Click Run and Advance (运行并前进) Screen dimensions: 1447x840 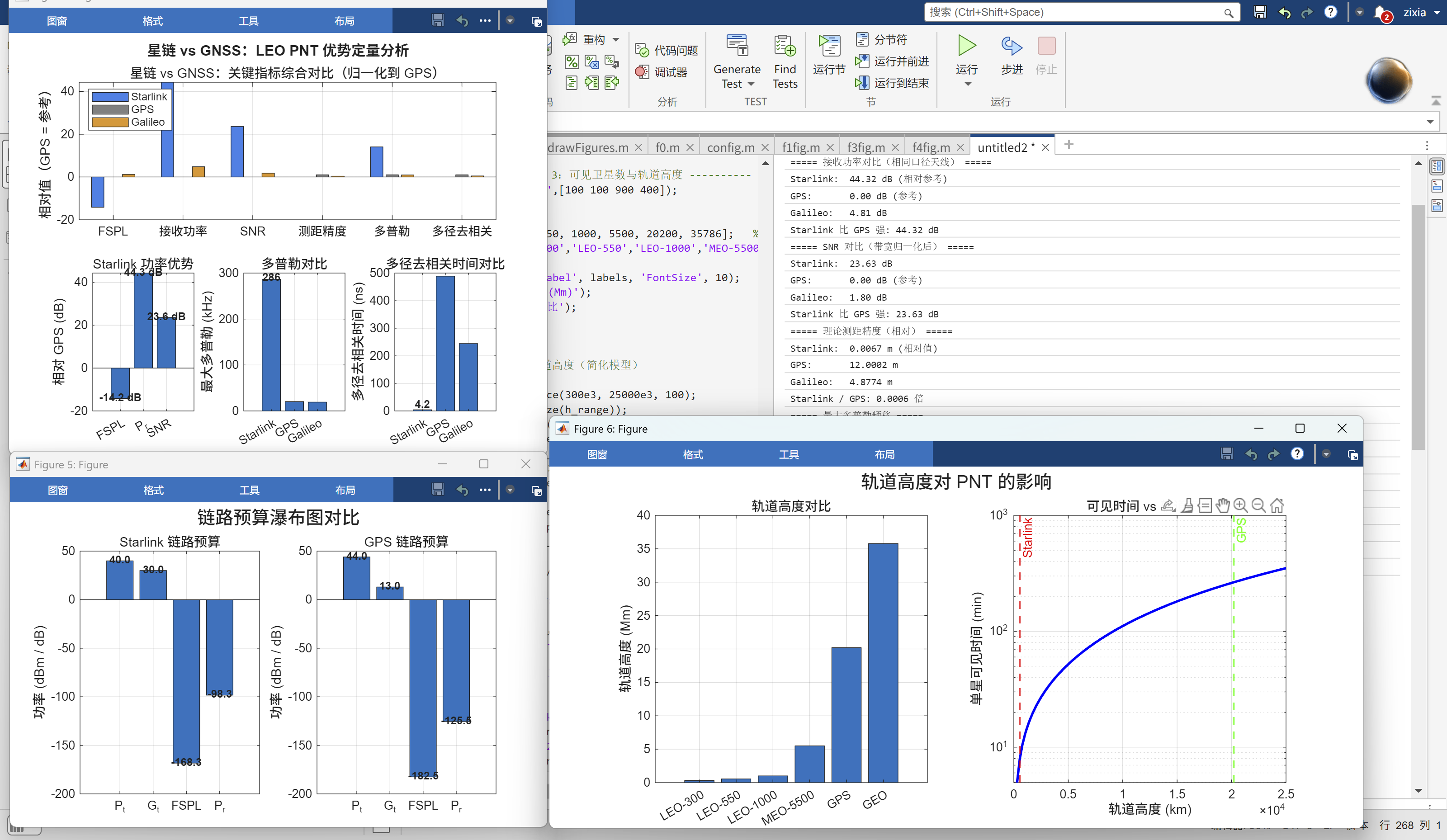click(892, 61)
